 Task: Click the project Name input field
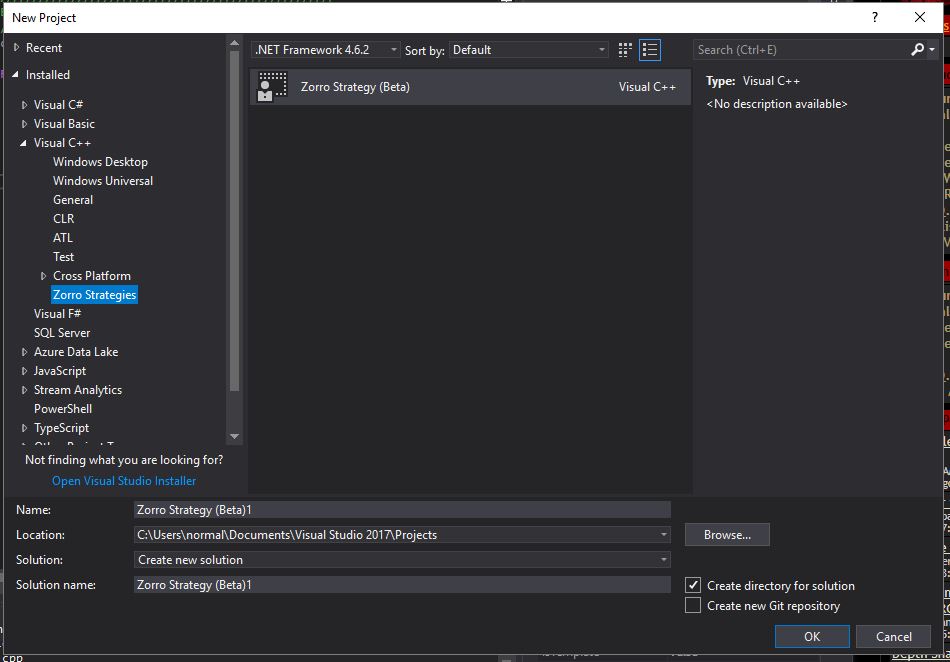(402, 510)
